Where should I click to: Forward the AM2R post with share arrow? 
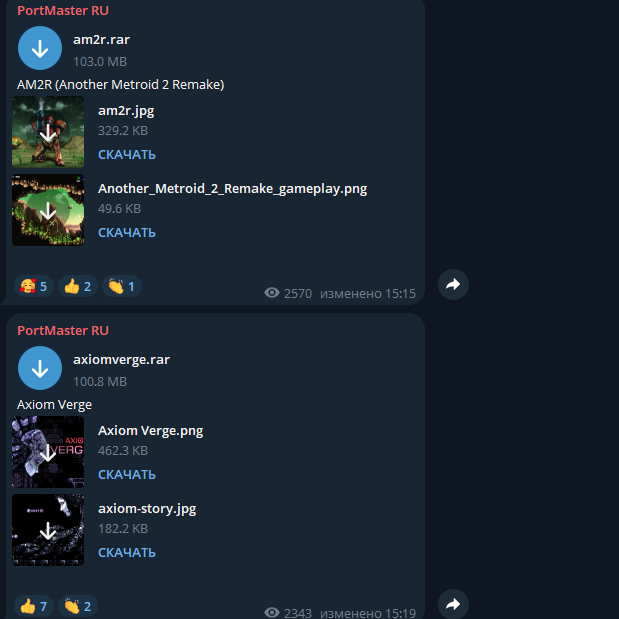pyautogui.click(x=453, y=284)
